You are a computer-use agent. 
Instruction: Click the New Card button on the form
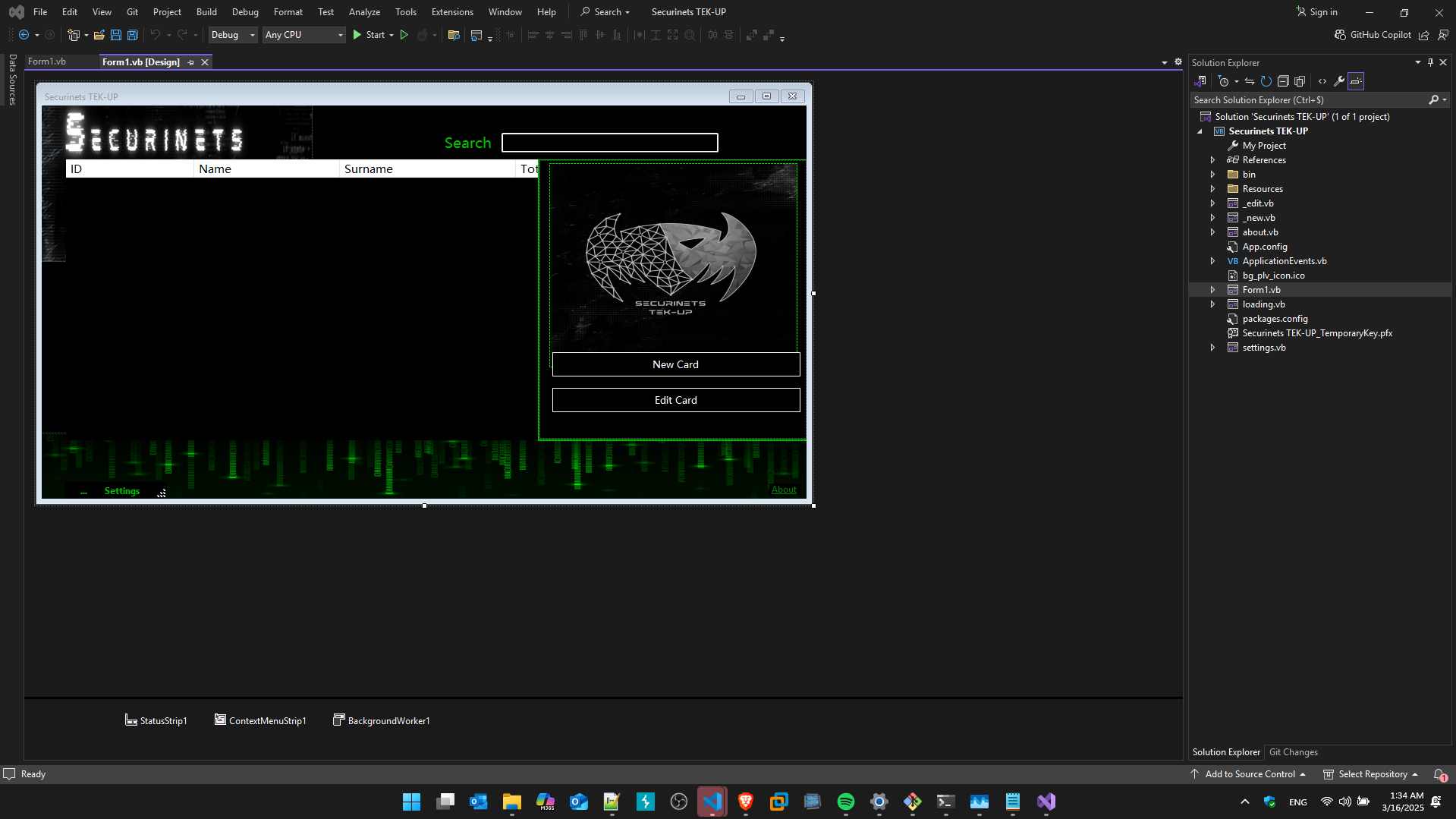point(676,364)
